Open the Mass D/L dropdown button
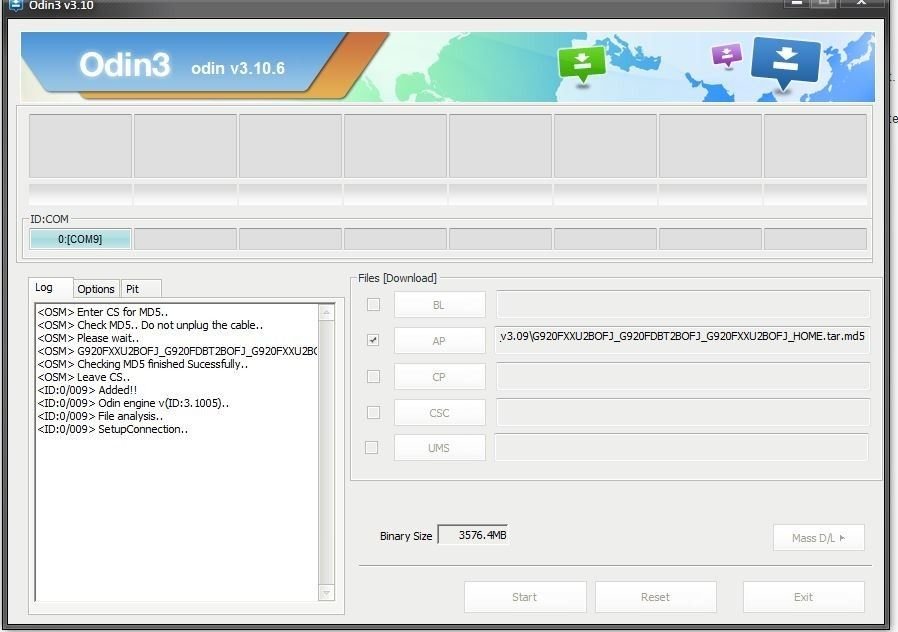 818,538
